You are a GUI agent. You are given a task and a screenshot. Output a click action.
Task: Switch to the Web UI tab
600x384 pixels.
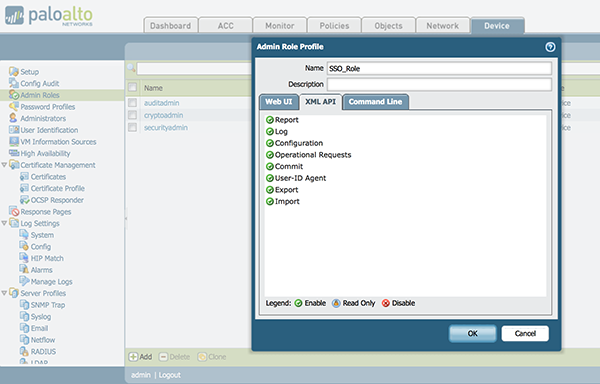(279, 102)
